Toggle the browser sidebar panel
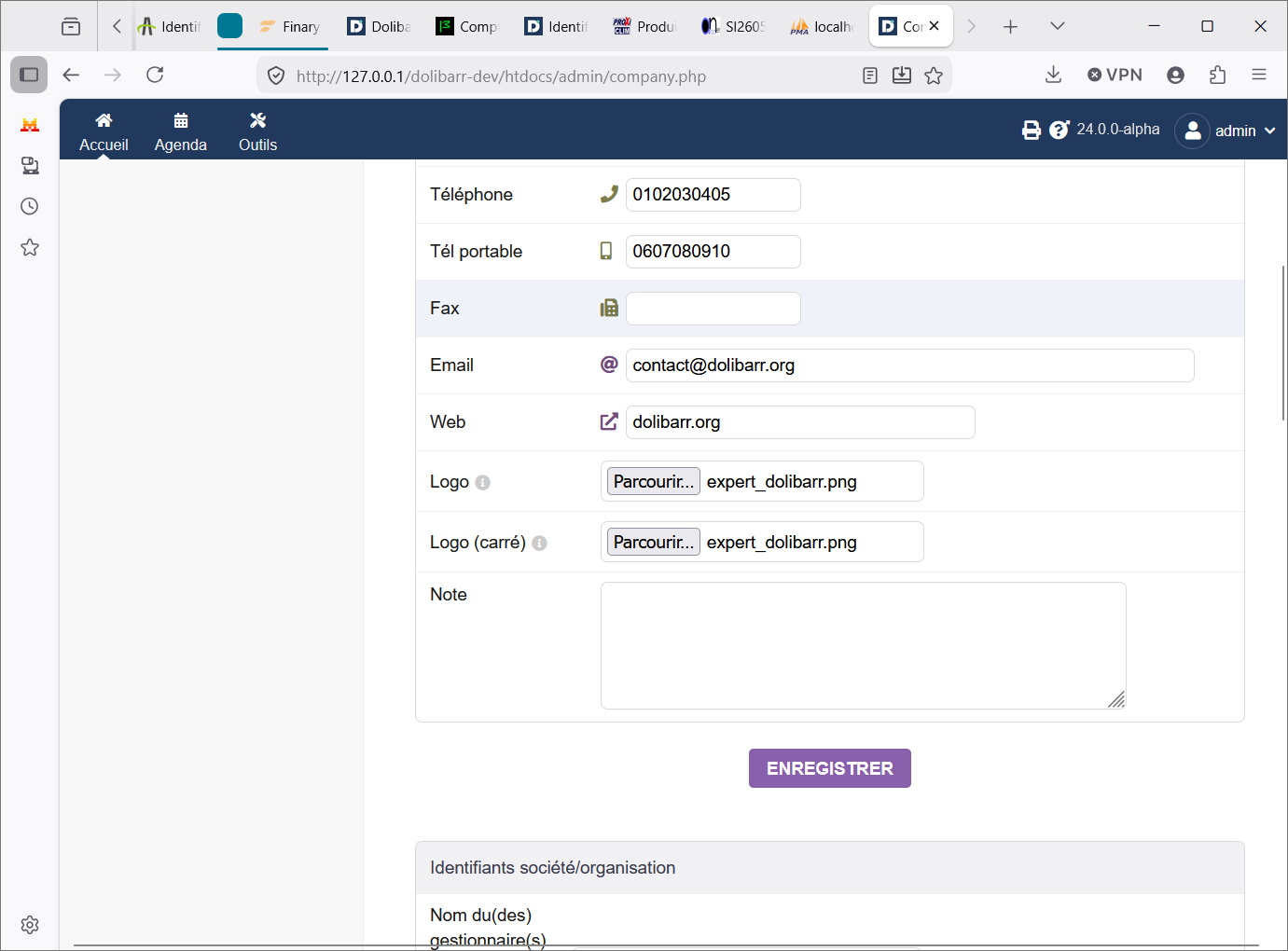The height and width of the screenshot is (951, 1288). [29, 75]
